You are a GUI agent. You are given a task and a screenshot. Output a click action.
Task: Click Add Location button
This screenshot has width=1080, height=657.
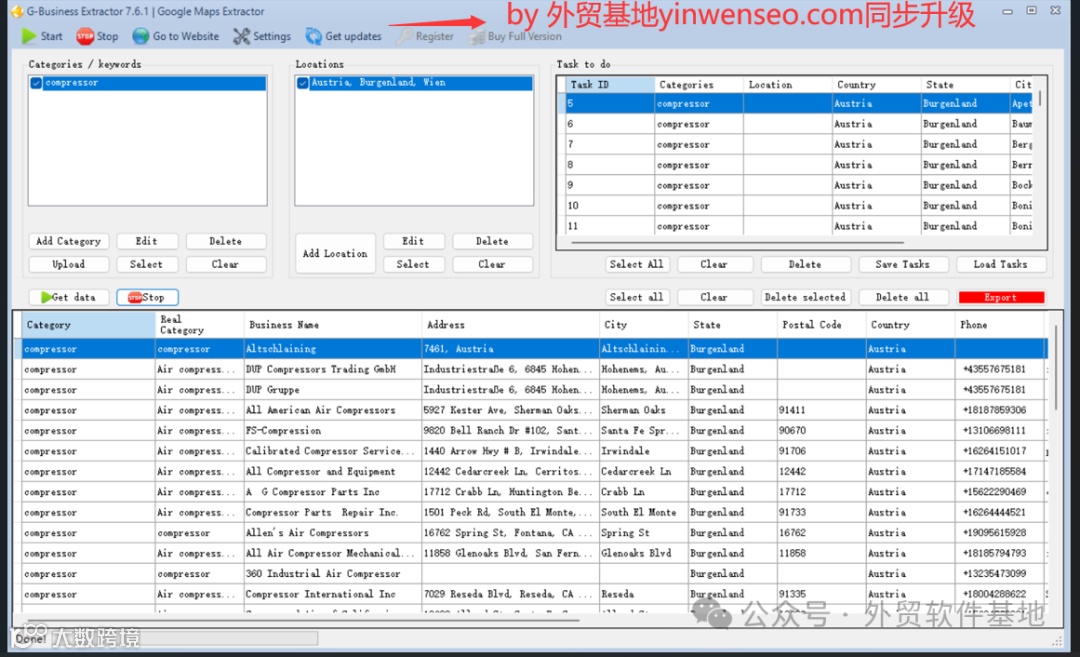(335, 253)
